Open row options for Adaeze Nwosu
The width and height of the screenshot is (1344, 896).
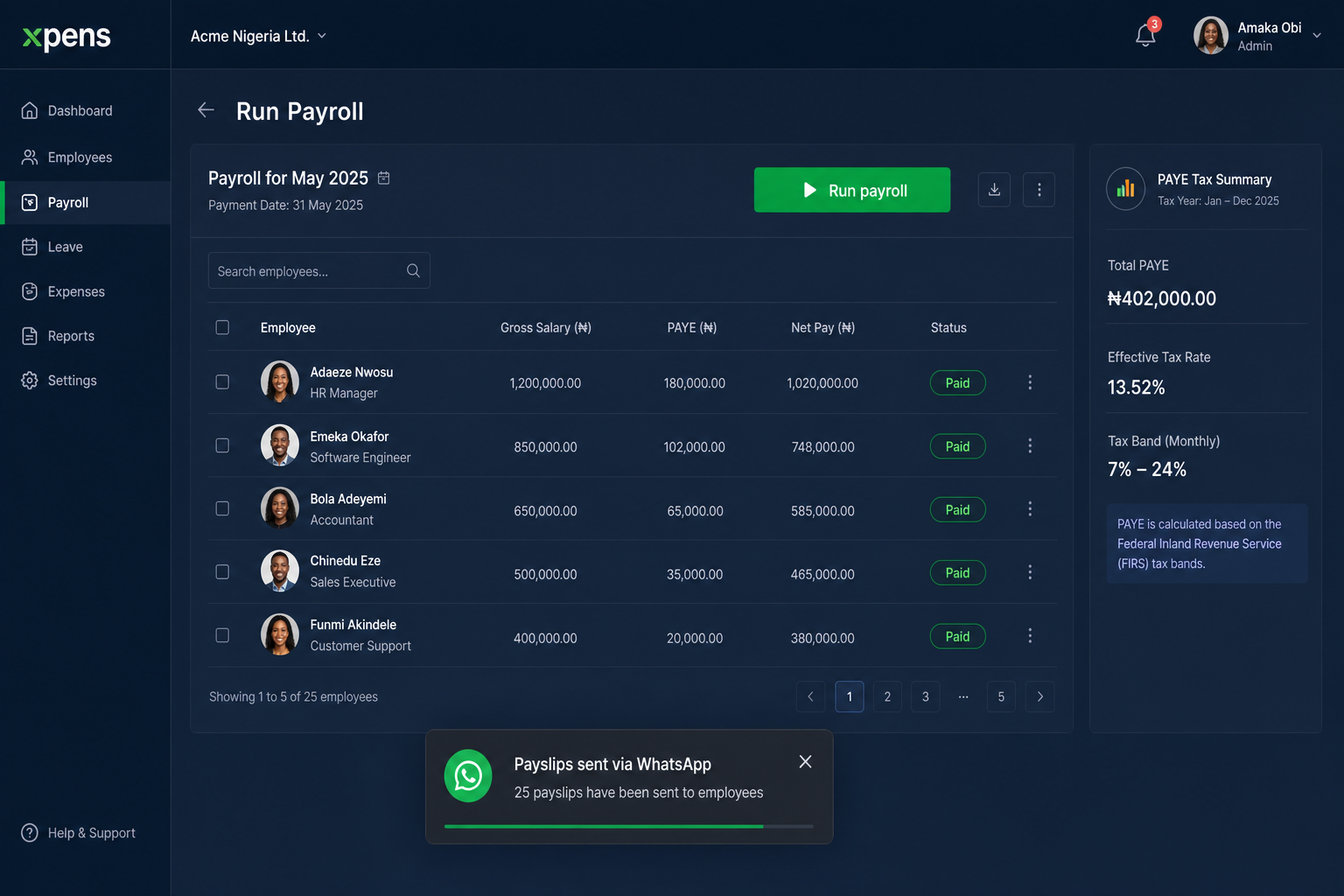click(x=1030, y=382)
